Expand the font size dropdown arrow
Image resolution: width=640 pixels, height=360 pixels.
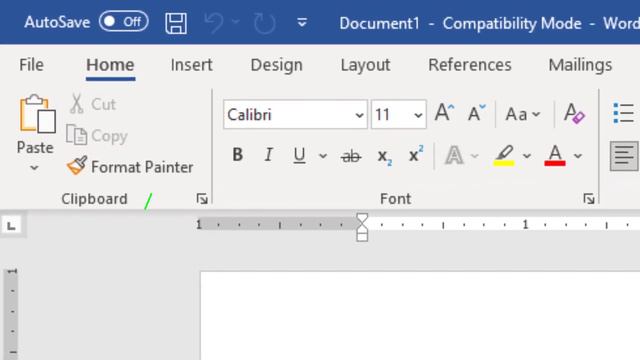(x=418, y=115)
